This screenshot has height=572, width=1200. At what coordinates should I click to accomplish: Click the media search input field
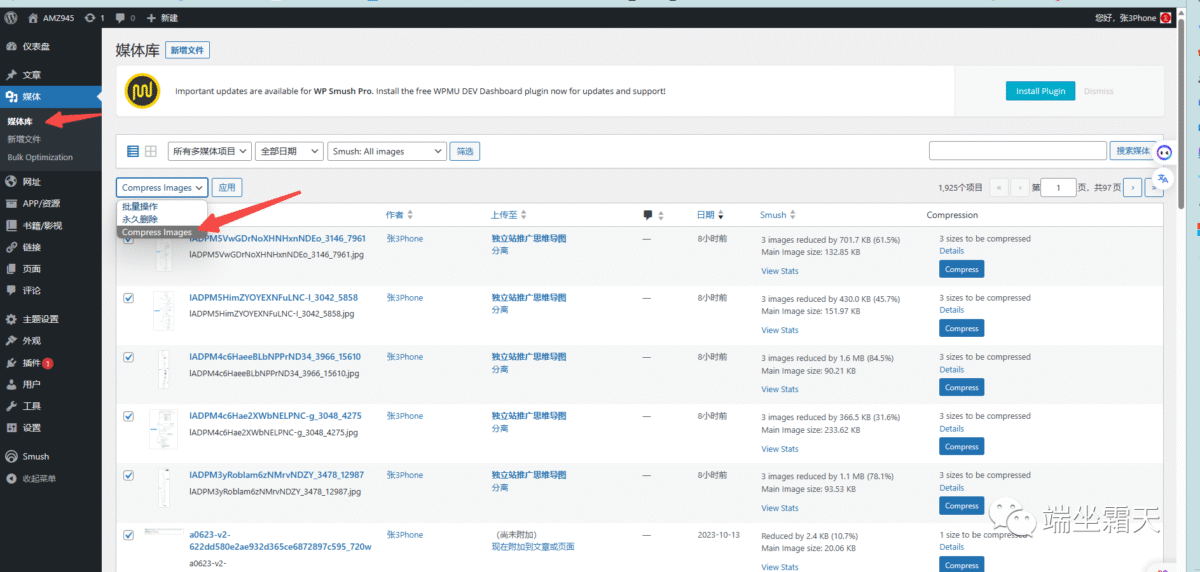1016,151
